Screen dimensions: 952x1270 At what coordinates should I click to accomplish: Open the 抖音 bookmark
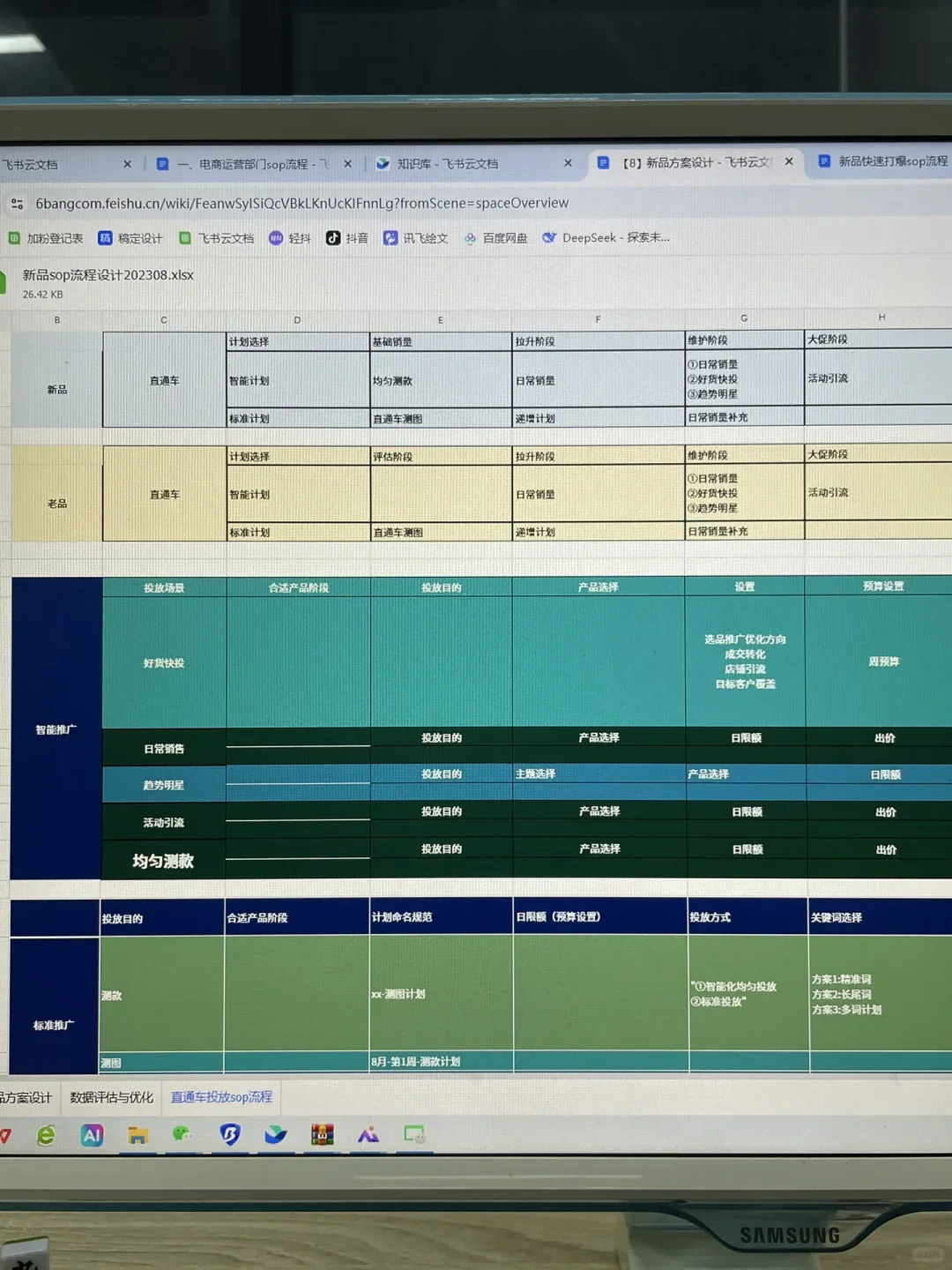347,238
